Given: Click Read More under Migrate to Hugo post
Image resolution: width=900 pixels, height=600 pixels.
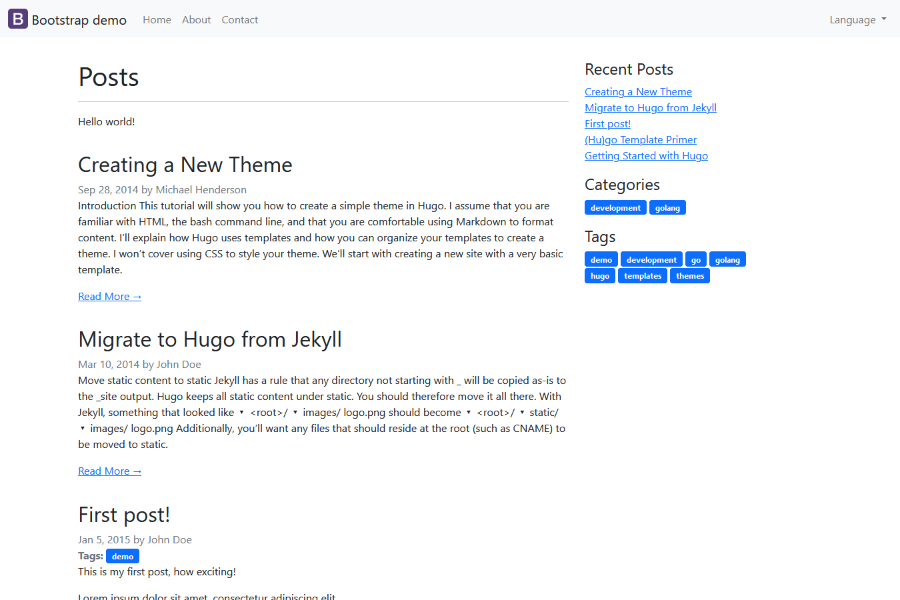Looking at the screenshot, I should tap(110, 471).
